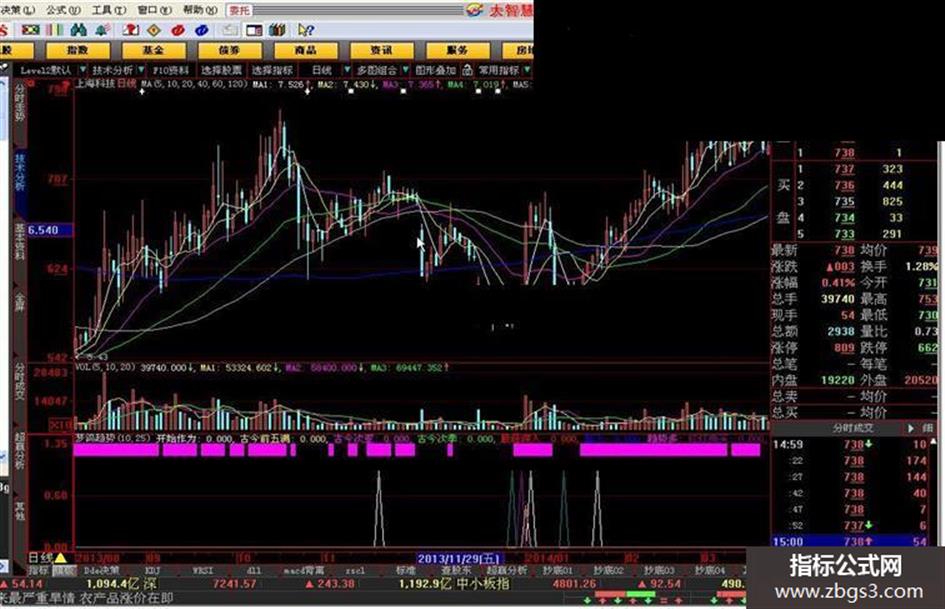Click the yellow diamond toolbar icon
Viewport: 945px width, 609px height.
(154, 30)
